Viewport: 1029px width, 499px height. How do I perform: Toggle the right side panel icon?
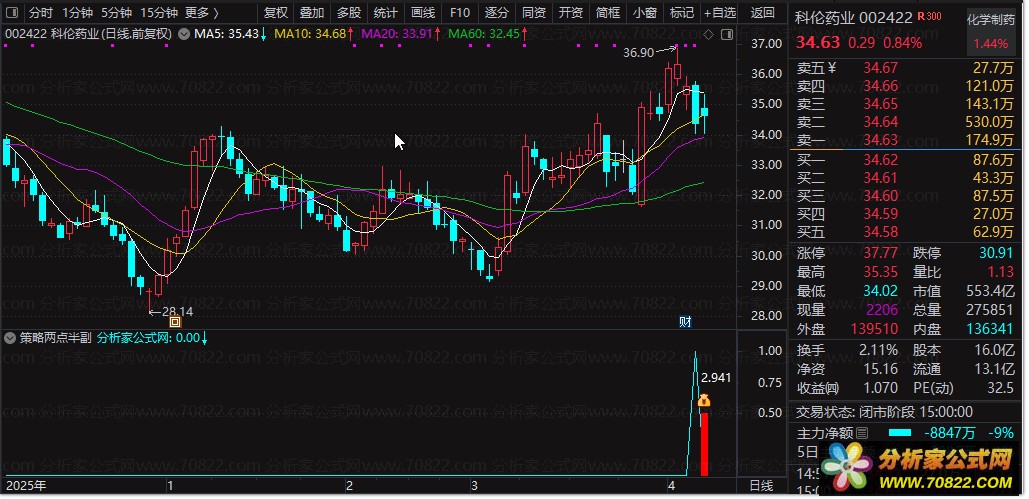click(x=726, y=34)
